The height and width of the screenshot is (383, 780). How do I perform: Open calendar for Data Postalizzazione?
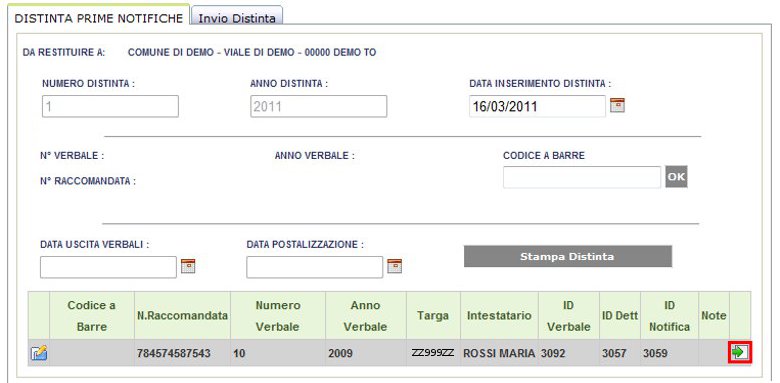(394, 266)
